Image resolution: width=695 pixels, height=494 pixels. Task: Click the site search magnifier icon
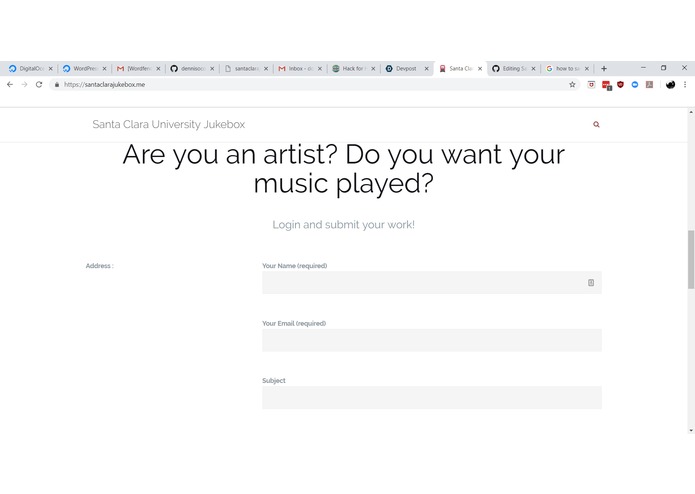(596, 124)
